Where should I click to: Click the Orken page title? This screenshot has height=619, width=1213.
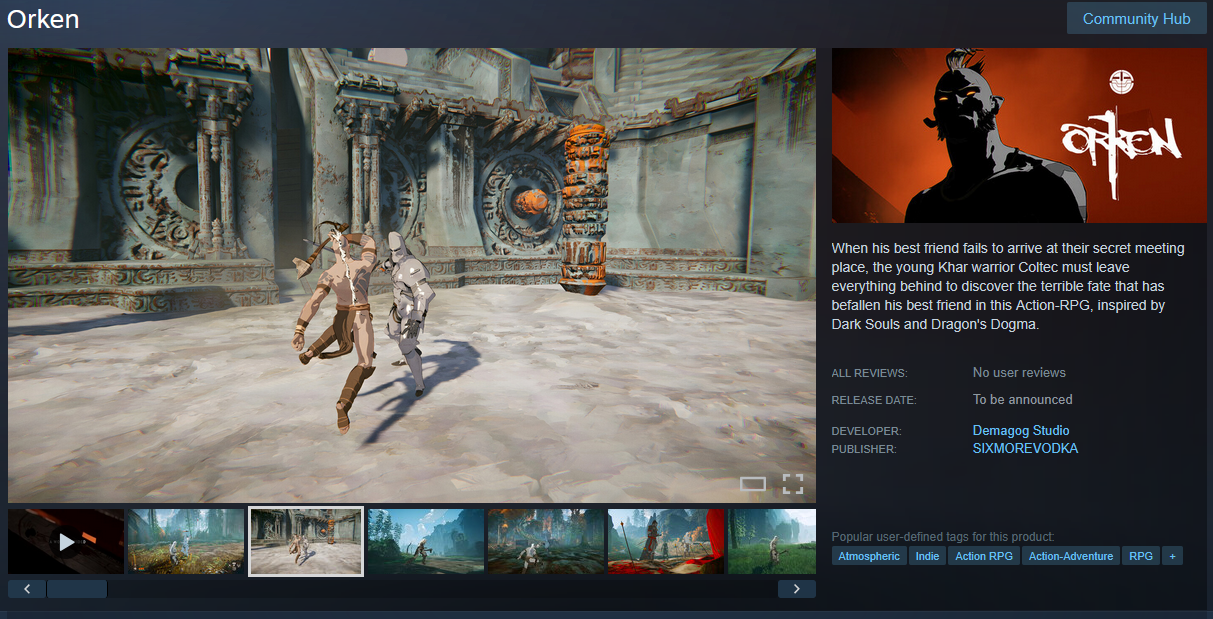coord(43,19)
